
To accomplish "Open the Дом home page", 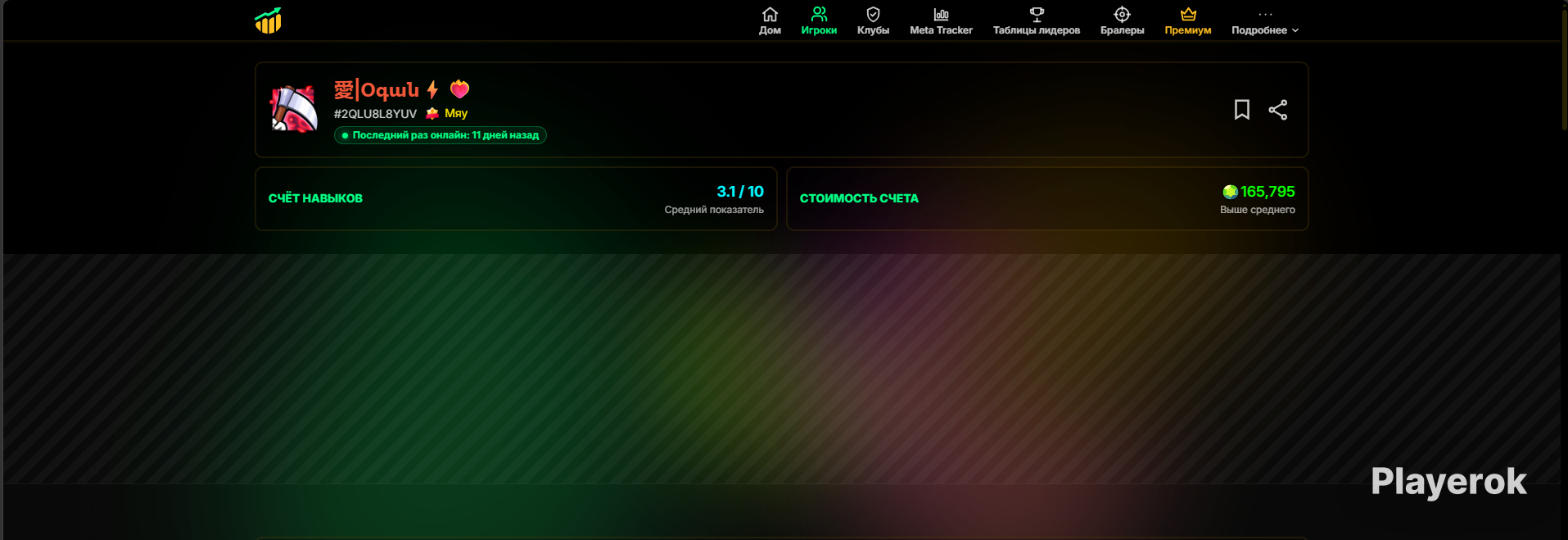I will coord(770,21).
